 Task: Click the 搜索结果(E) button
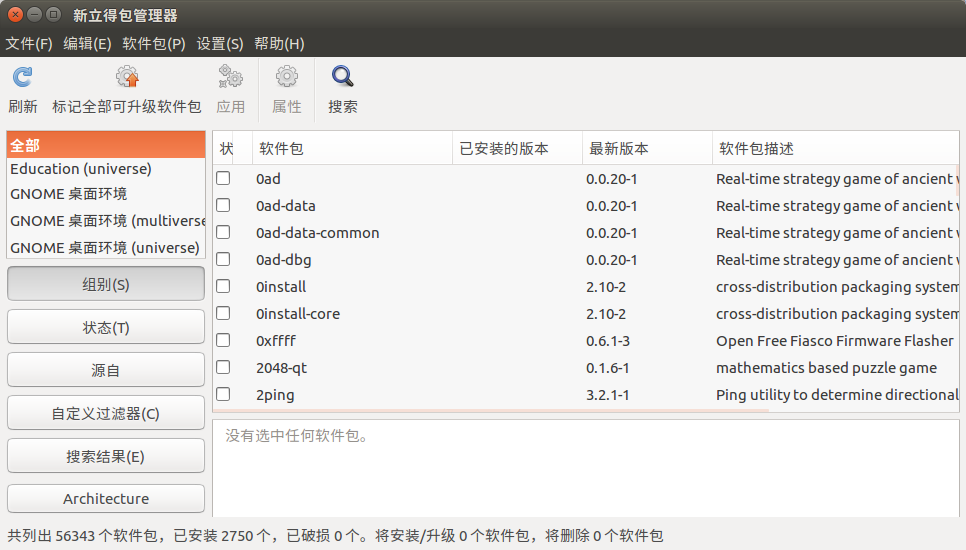tap(106, 456)
